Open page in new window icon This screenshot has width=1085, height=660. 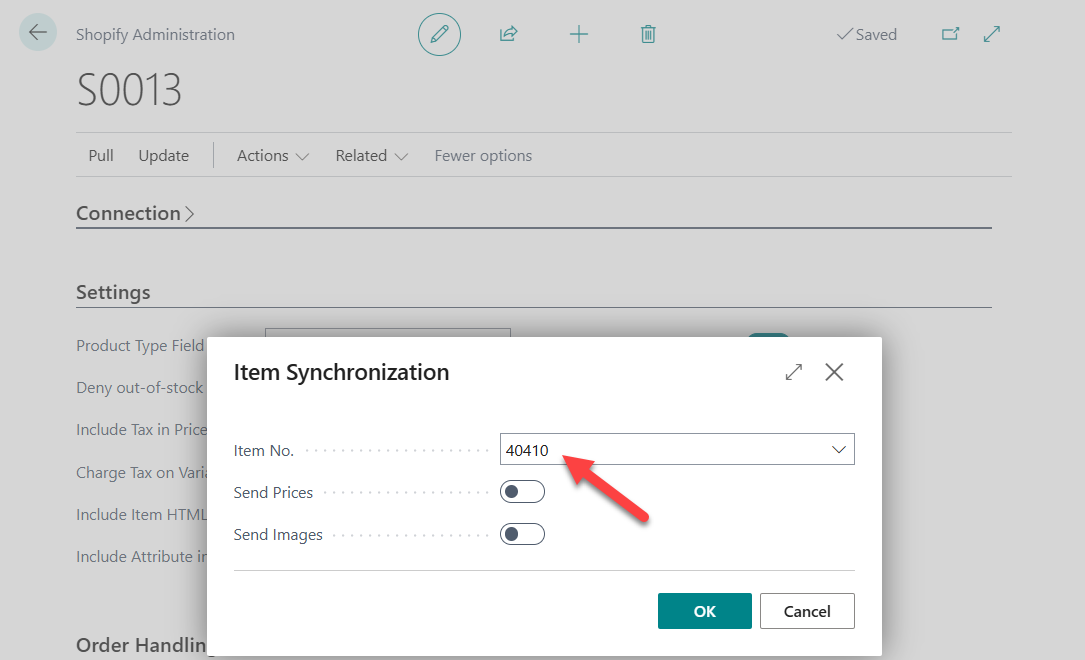(x=950, y=34)
